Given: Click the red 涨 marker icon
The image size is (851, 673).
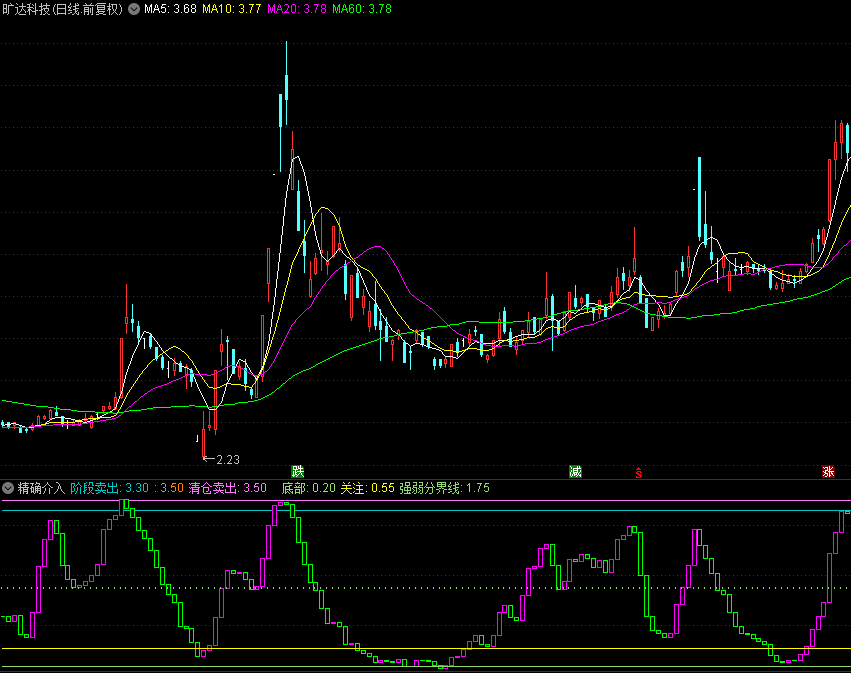Looking at the screenshot, I should (x=828, y=471).
